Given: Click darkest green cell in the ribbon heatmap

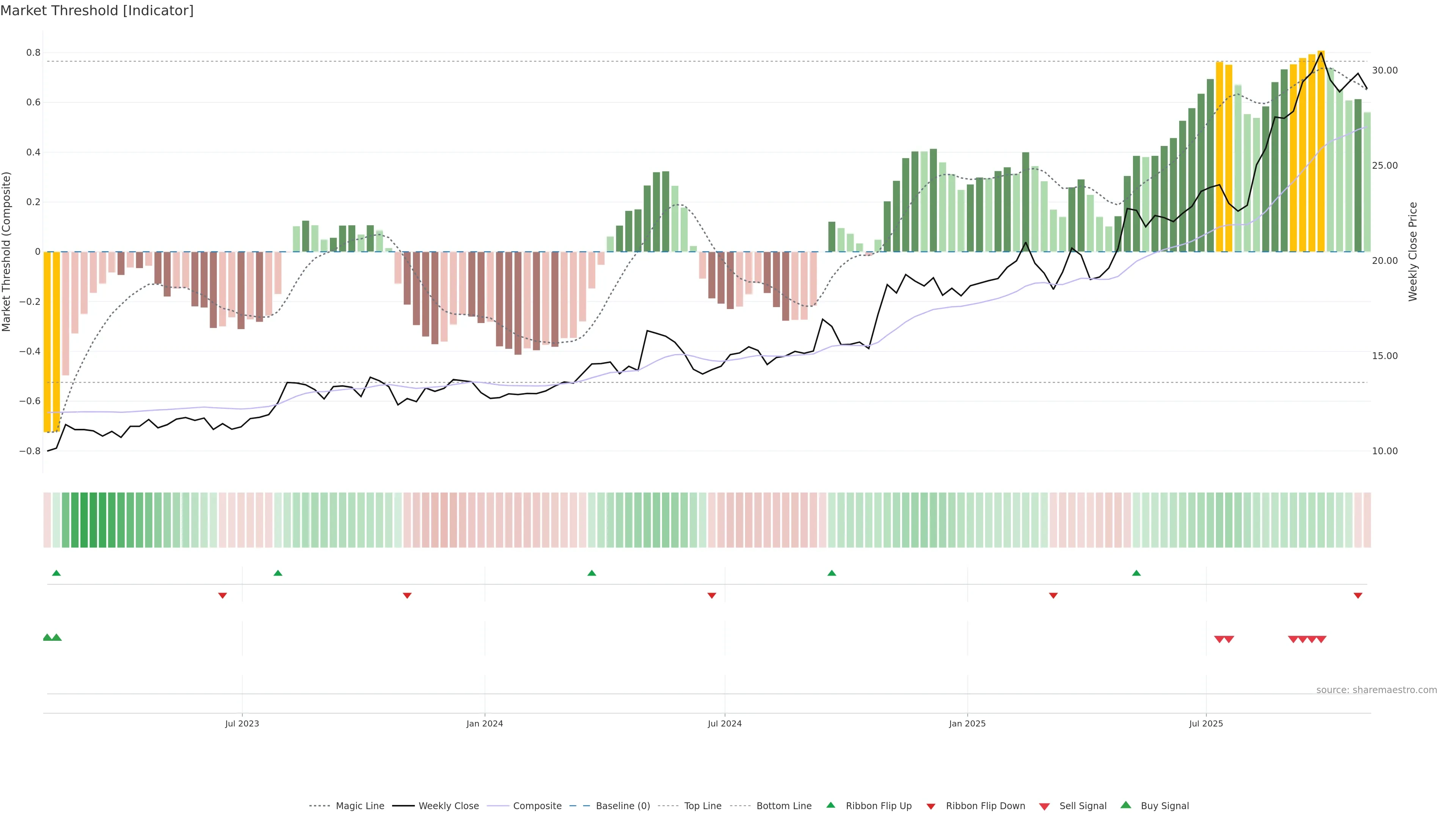Looking at the screenshot, I should (84, 520).
